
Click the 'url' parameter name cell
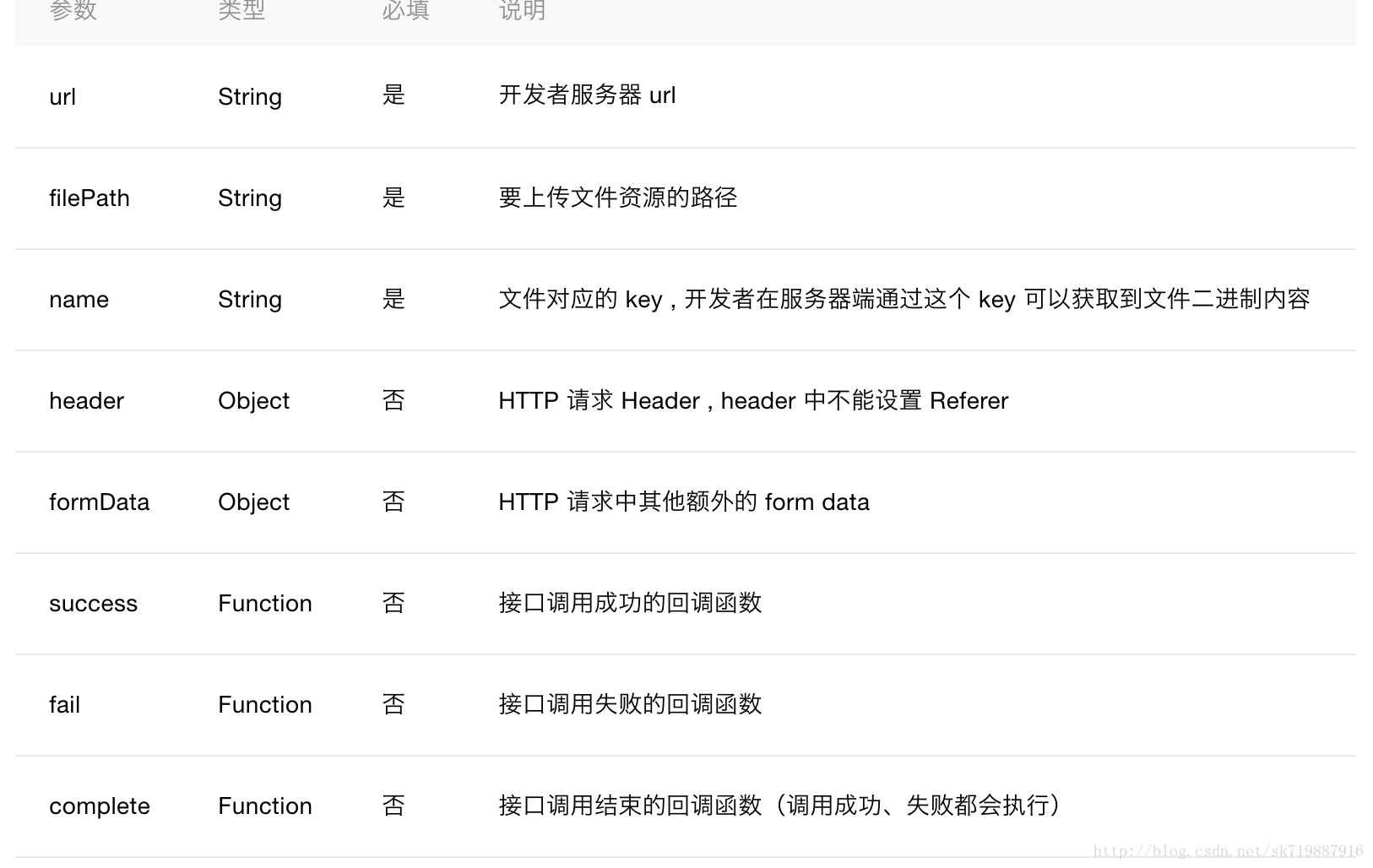pos(62,97)
